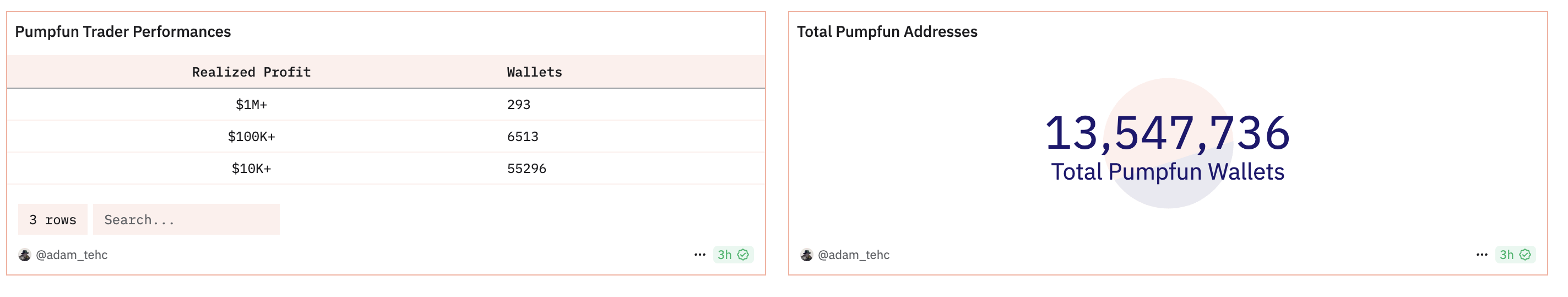1568x297 pixels.
Task: Select the $1M+ profit cell
Action: (x=251, y=105)
